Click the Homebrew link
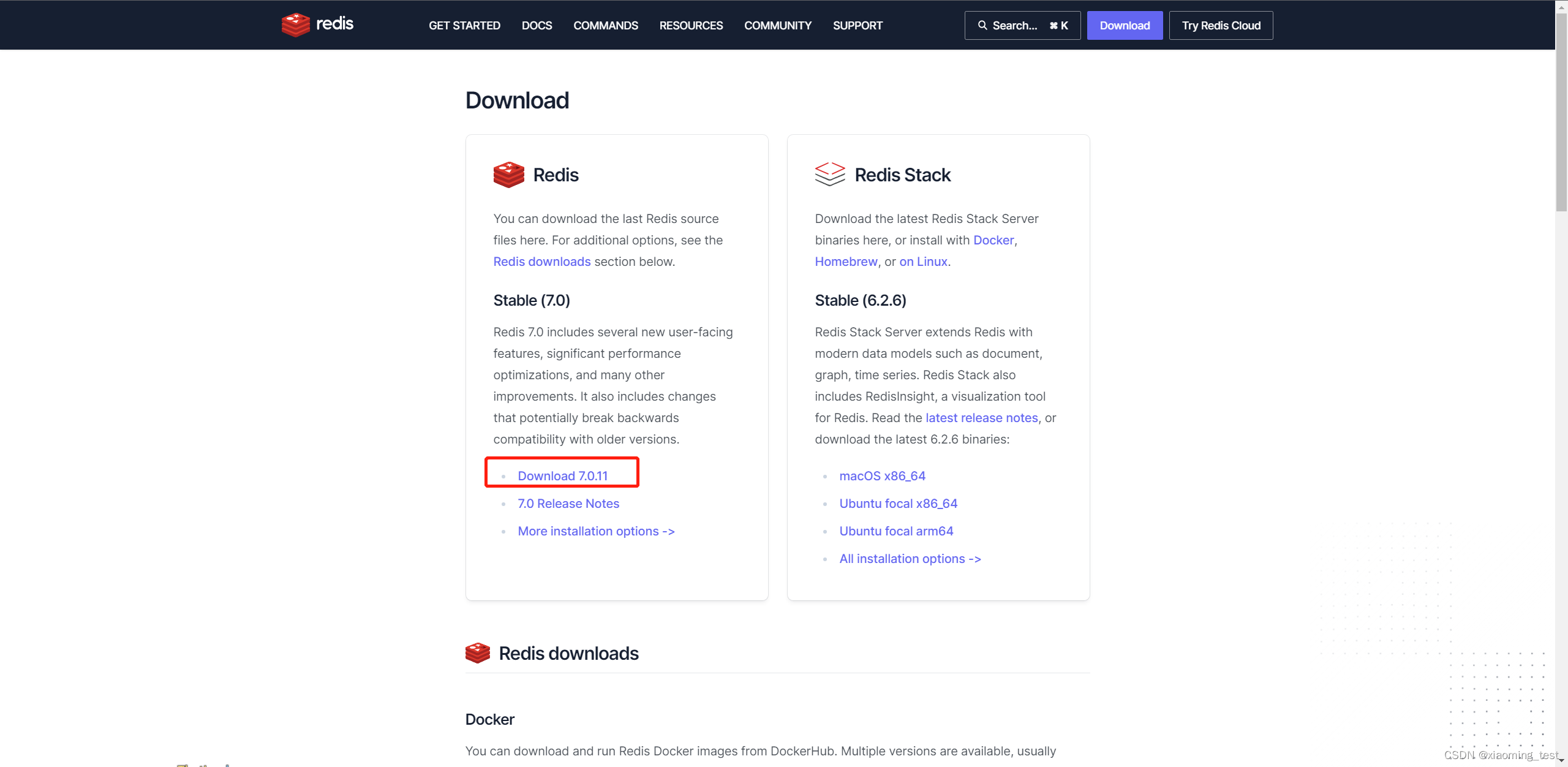Screen dimensions: 1568x767 pos(846,262)
